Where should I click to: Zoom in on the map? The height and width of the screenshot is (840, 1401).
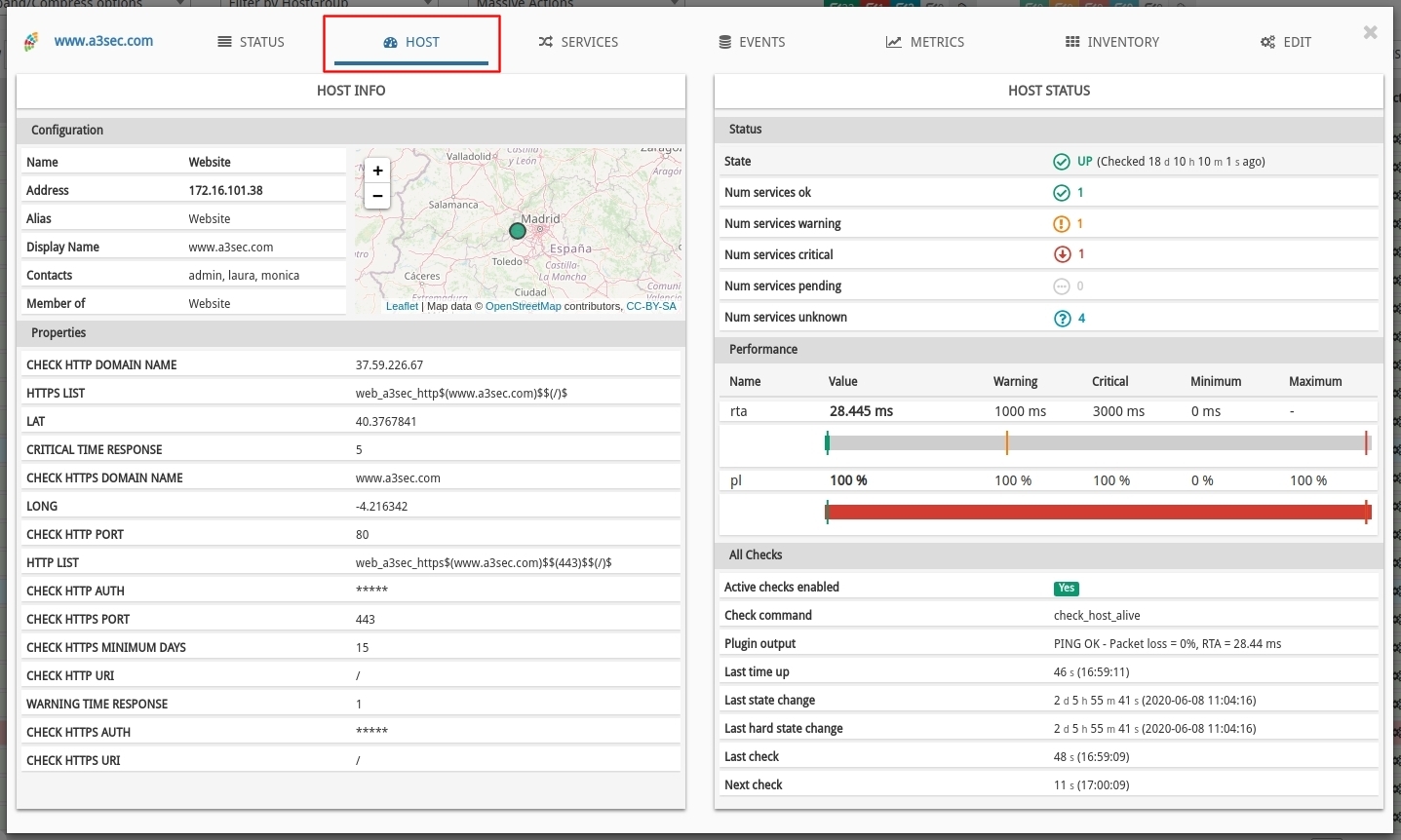377,171
